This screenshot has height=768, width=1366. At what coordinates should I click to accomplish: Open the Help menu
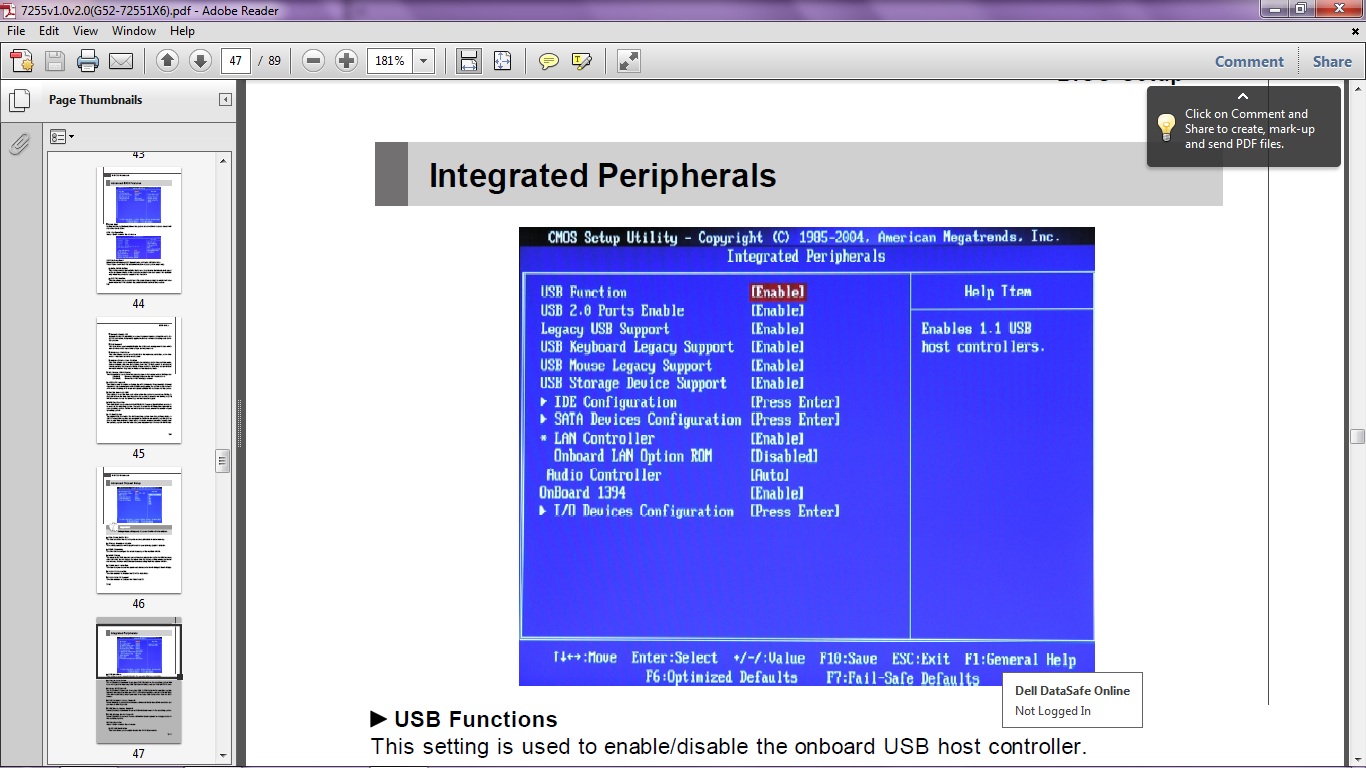[x=182, y=31]
